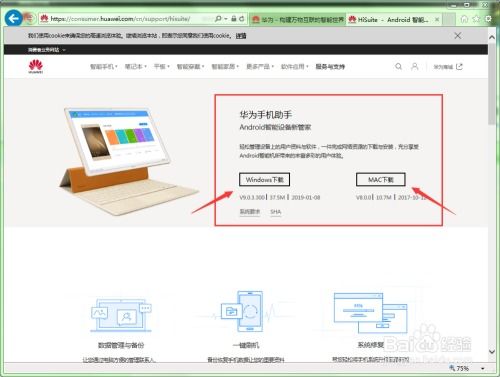Open the zoom level dropdown arrow
The width and height of the screenshot is (500, 377).
click(483, 369)
